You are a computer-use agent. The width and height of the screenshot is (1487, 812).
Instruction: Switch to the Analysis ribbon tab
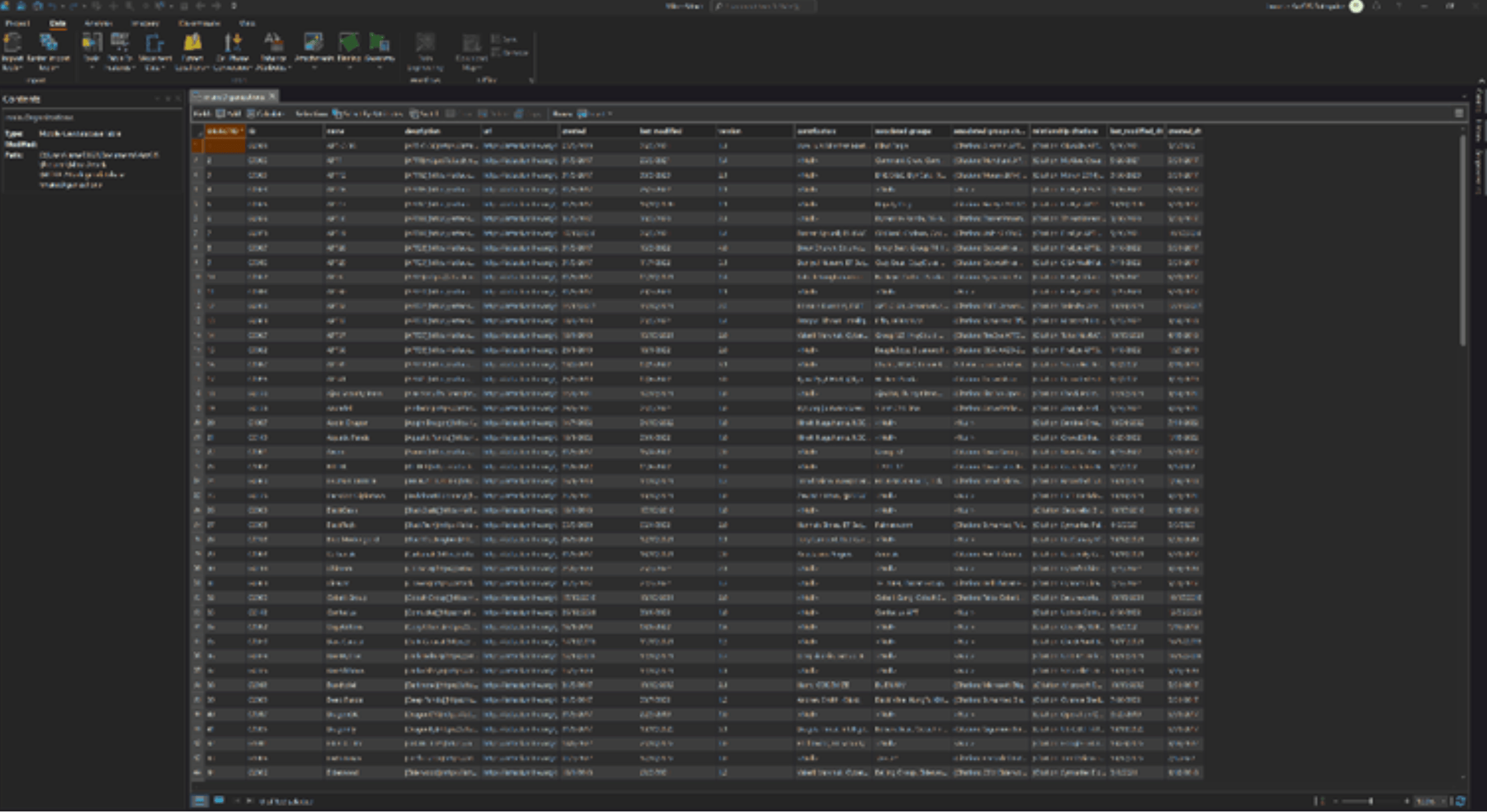(x=98, y=24)
